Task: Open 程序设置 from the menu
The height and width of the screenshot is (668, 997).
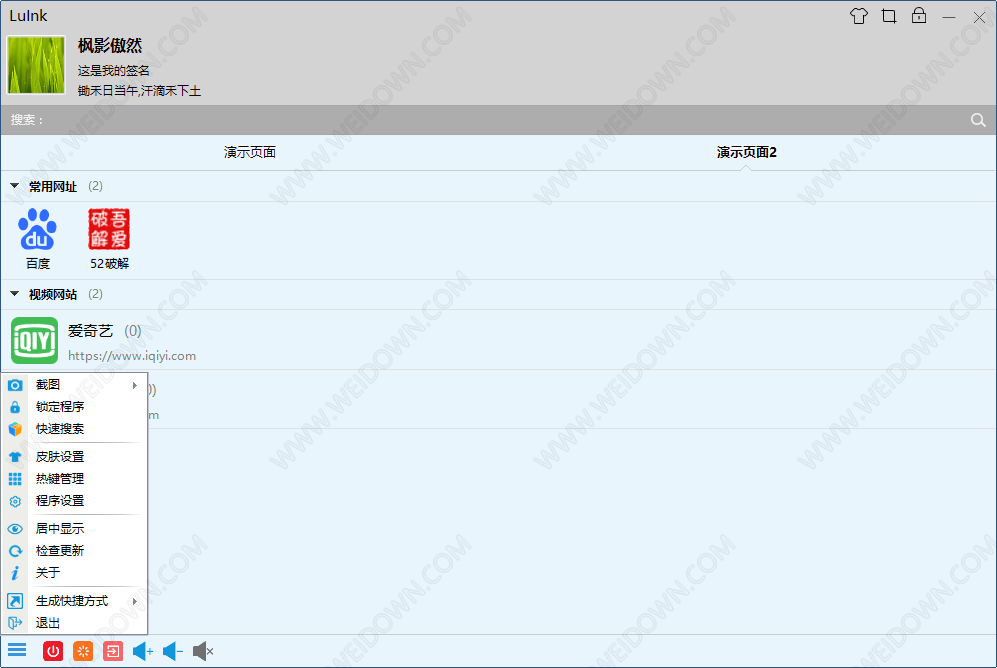Action: (x=74, y=501)
